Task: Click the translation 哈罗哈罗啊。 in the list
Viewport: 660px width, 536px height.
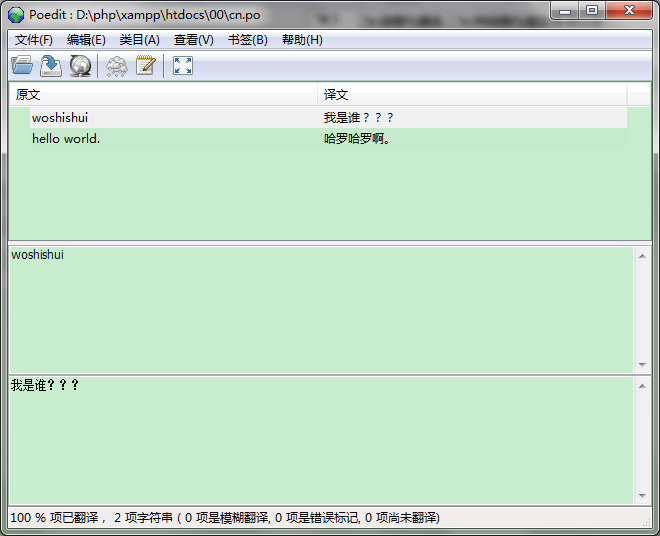Action: pos(357,139)
